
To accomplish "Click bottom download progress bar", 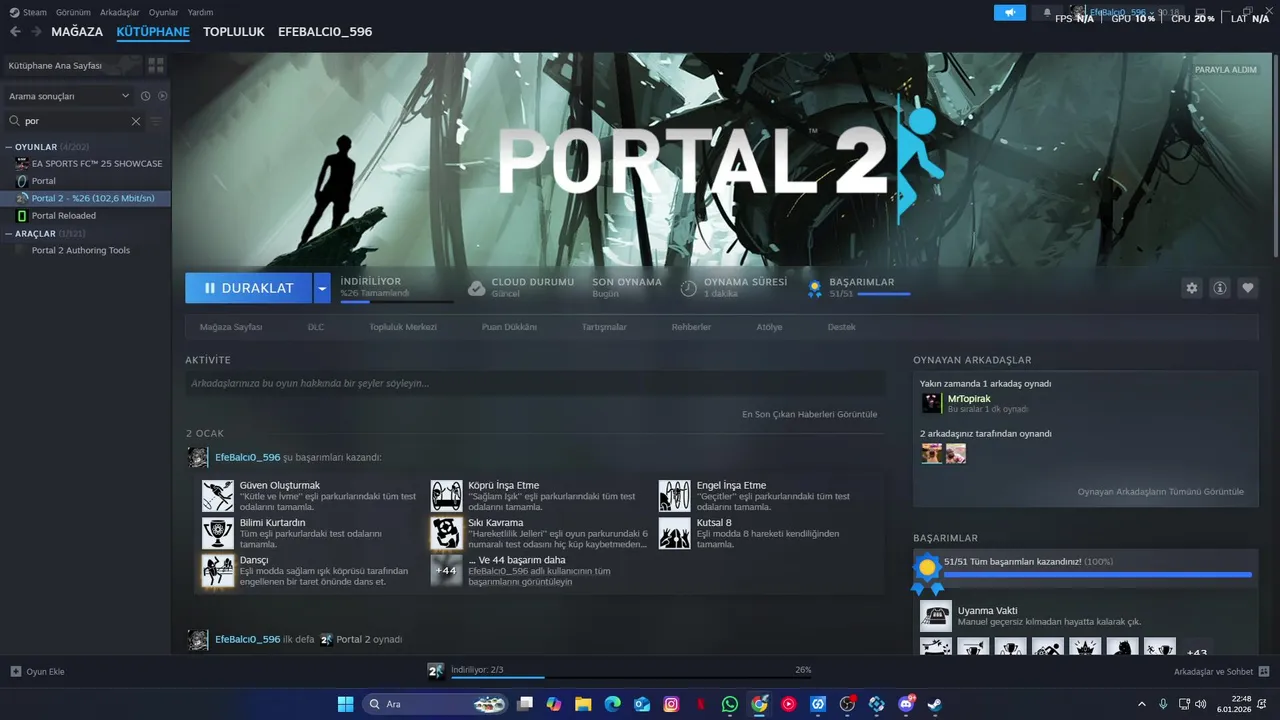I will point(630,676).
